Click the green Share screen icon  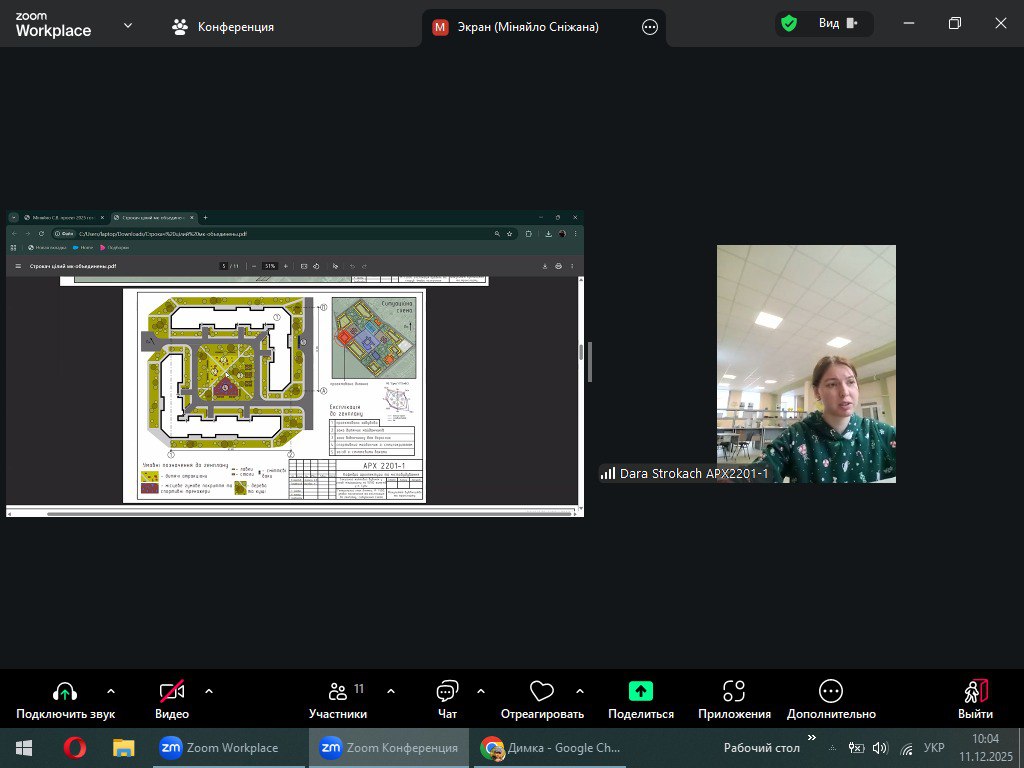click(640, 691)
